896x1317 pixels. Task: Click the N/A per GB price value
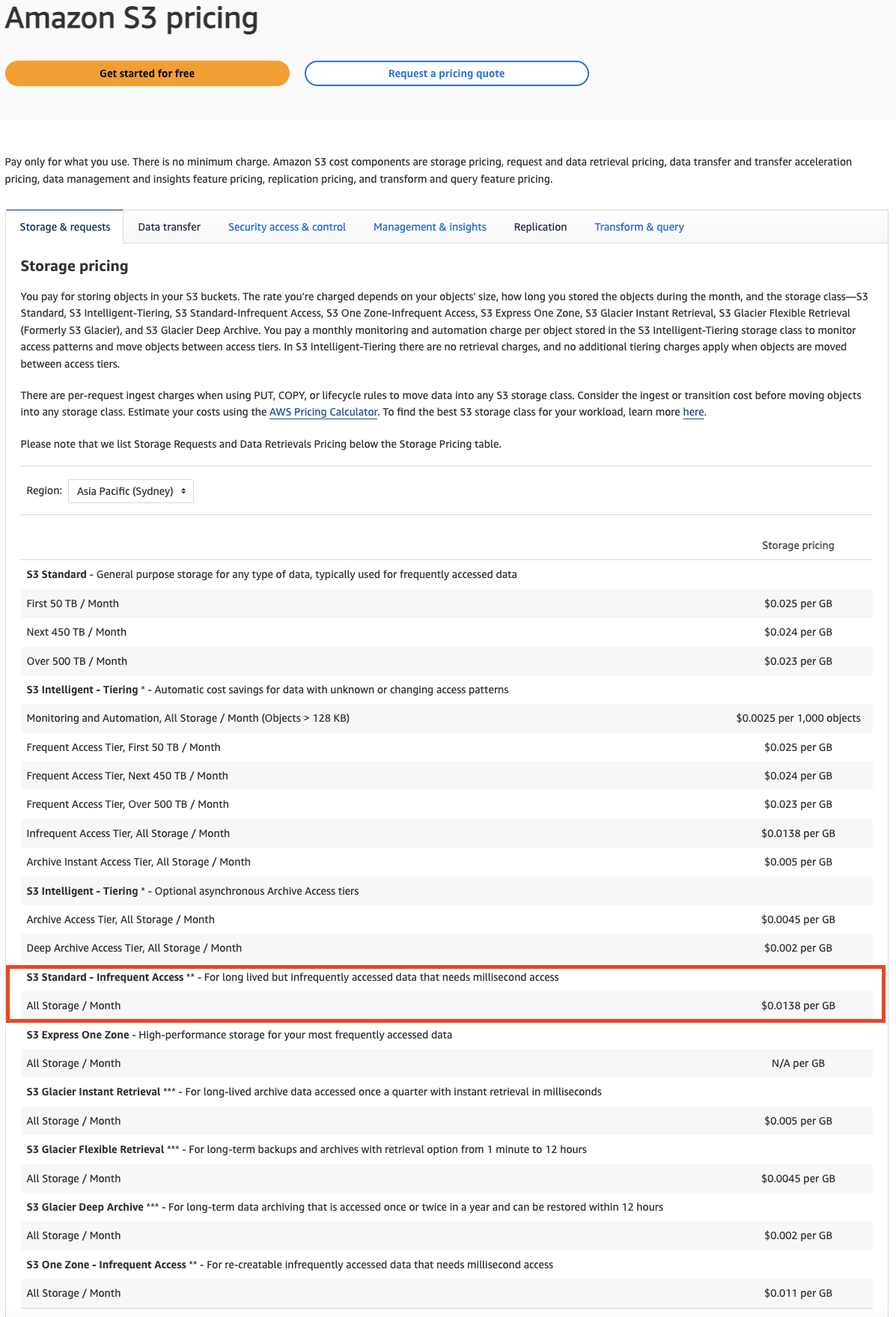tap(798, 1063)
